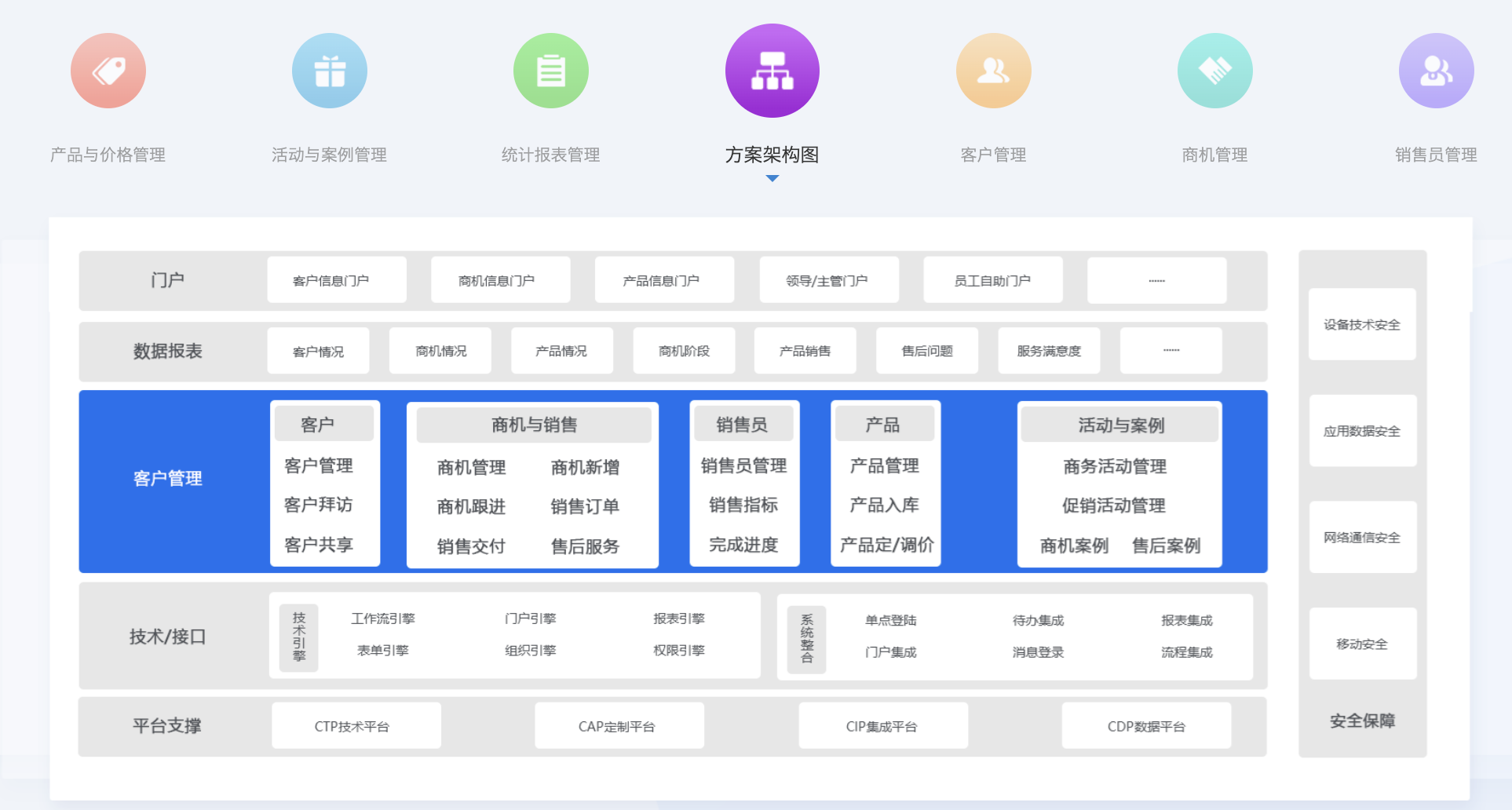Open the 领导/主管门户 portal

point(829,279)
